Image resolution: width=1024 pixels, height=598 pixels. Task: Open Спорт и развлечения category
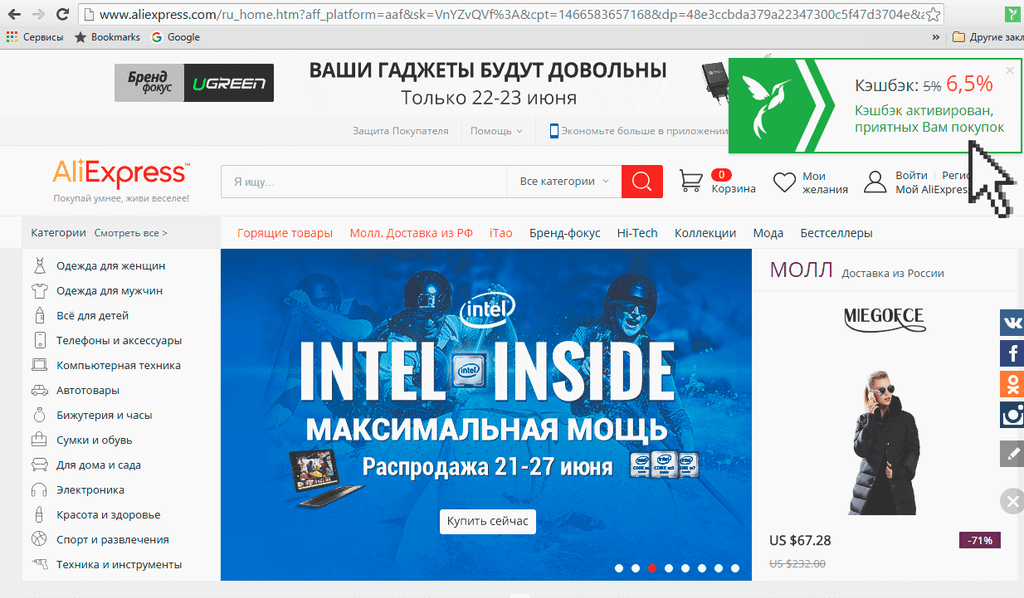pos(112,539)
